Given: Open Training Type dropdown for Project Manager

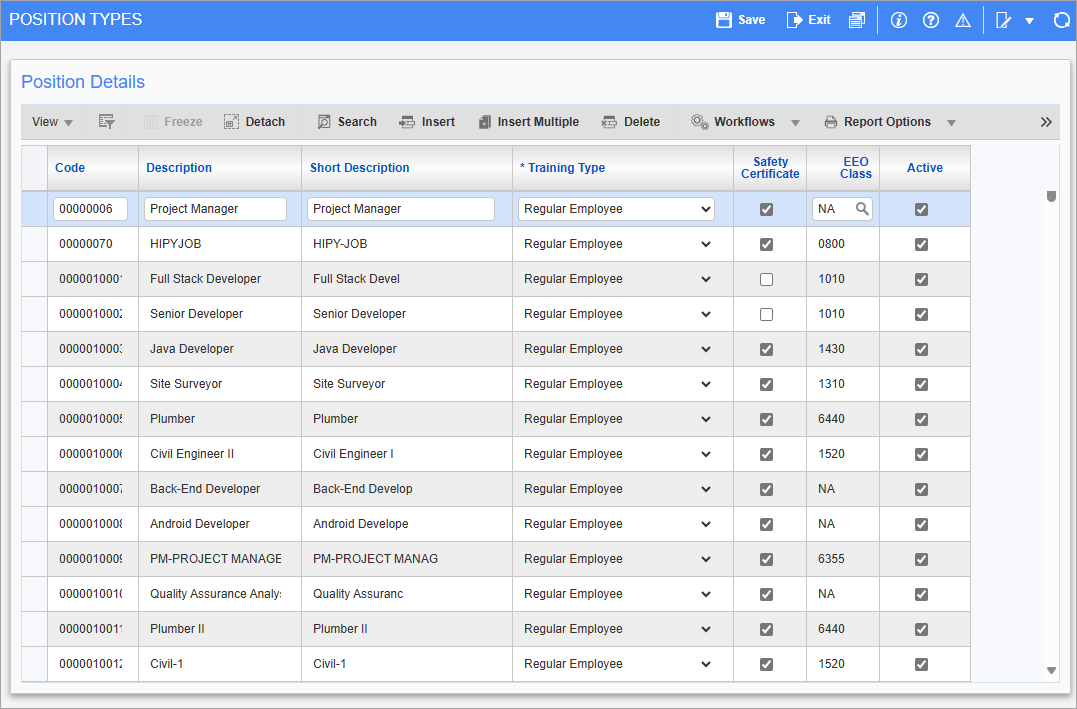Looking at the screenshot, I should point(706,209).
